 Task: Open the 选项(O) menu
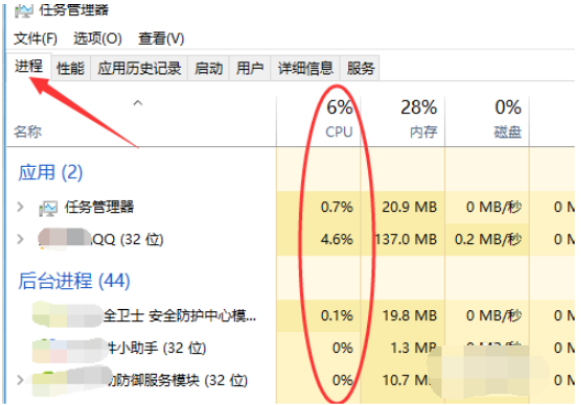[x=98, y=39]
